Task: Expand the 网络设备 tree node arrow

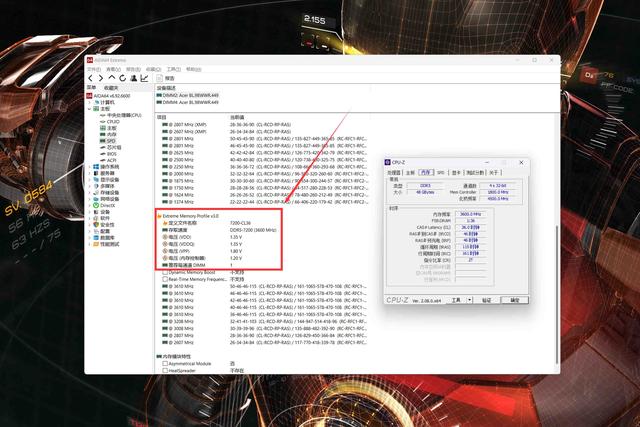Action: pyautogui.click(x=89, y=199)
